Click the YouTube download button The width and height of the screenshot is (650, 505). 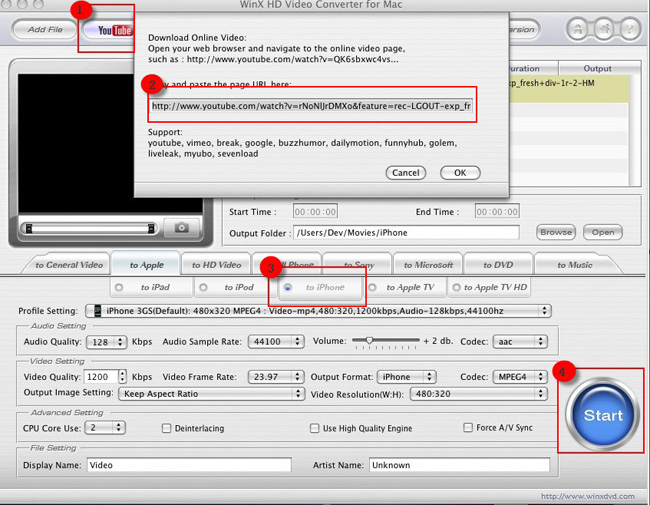coord(109,30)
